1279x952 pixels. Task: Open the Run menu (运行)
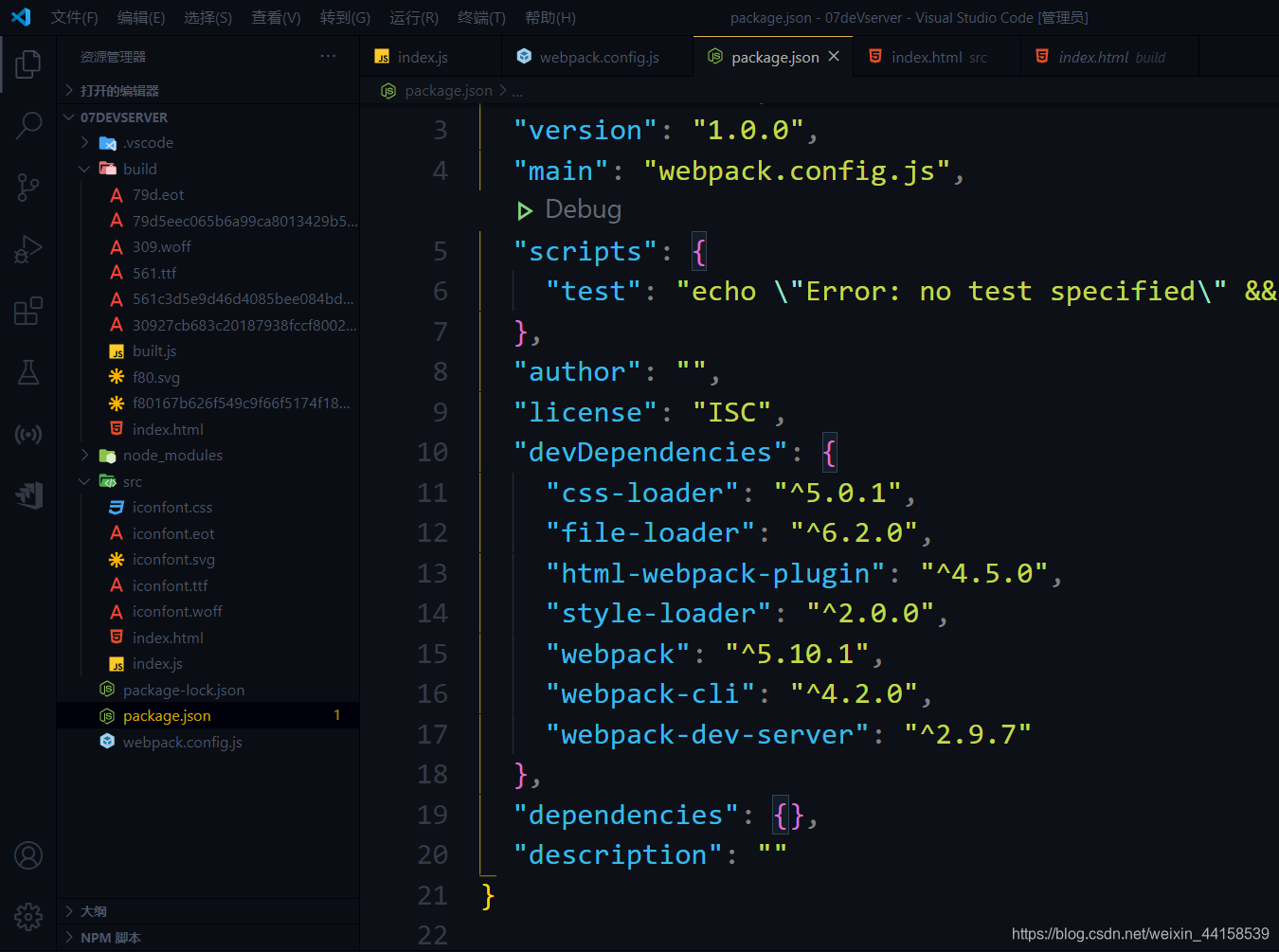[x=414, y=17]
